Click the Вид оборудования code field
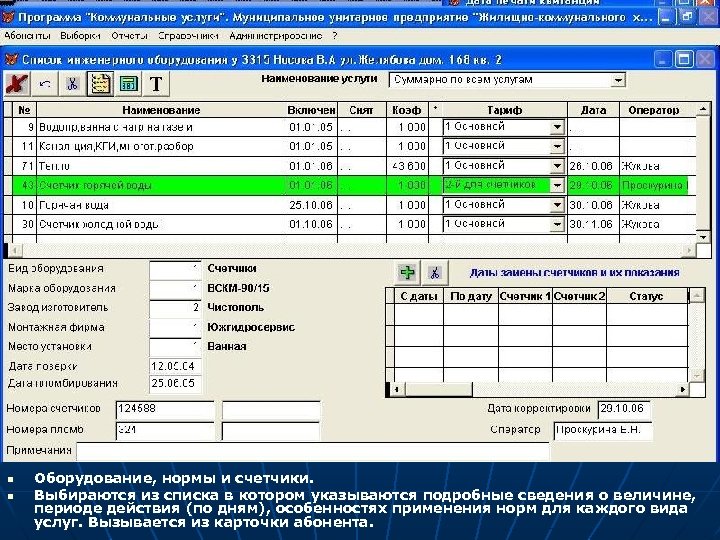 [175, 270]
